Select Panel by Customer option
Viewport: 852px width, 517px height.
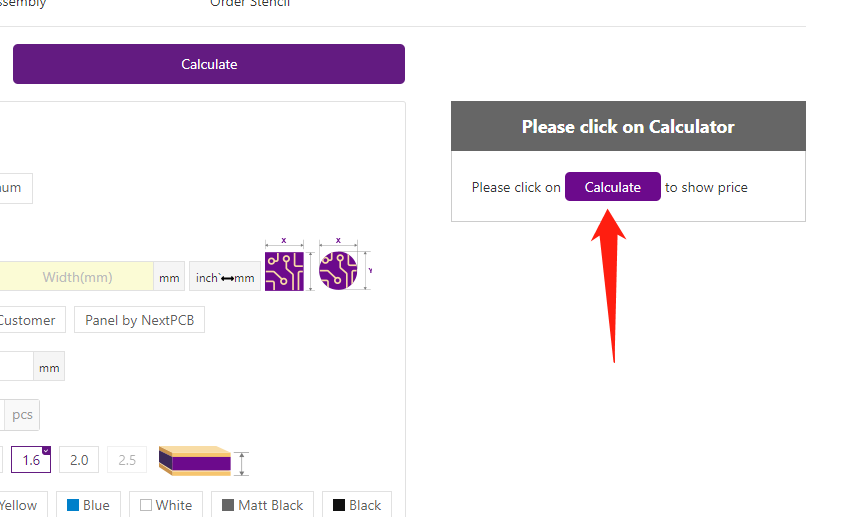tap(30, 320)
